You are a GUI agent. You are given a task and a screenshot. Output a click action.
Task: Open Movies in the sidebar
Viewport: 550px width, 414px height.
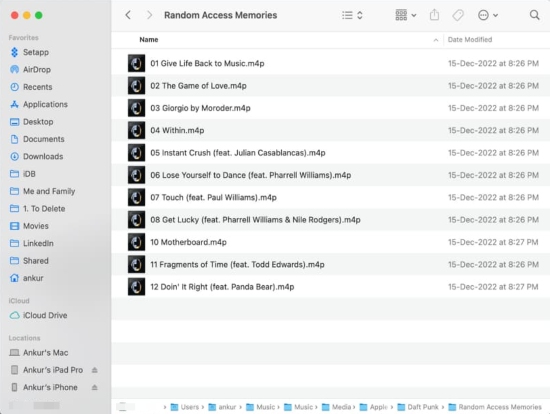point(29,226)
